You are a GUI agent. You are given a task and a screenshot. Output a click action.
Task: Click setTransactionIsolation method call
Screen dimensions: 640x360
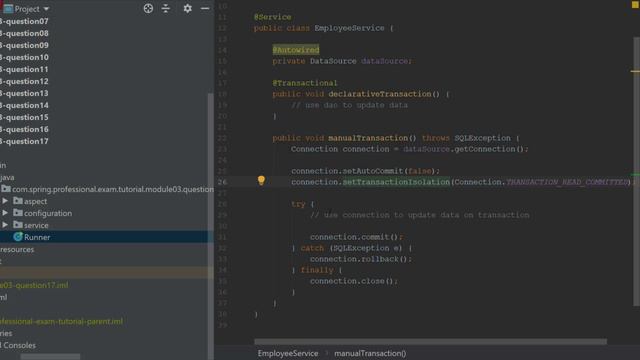[396, 182]
